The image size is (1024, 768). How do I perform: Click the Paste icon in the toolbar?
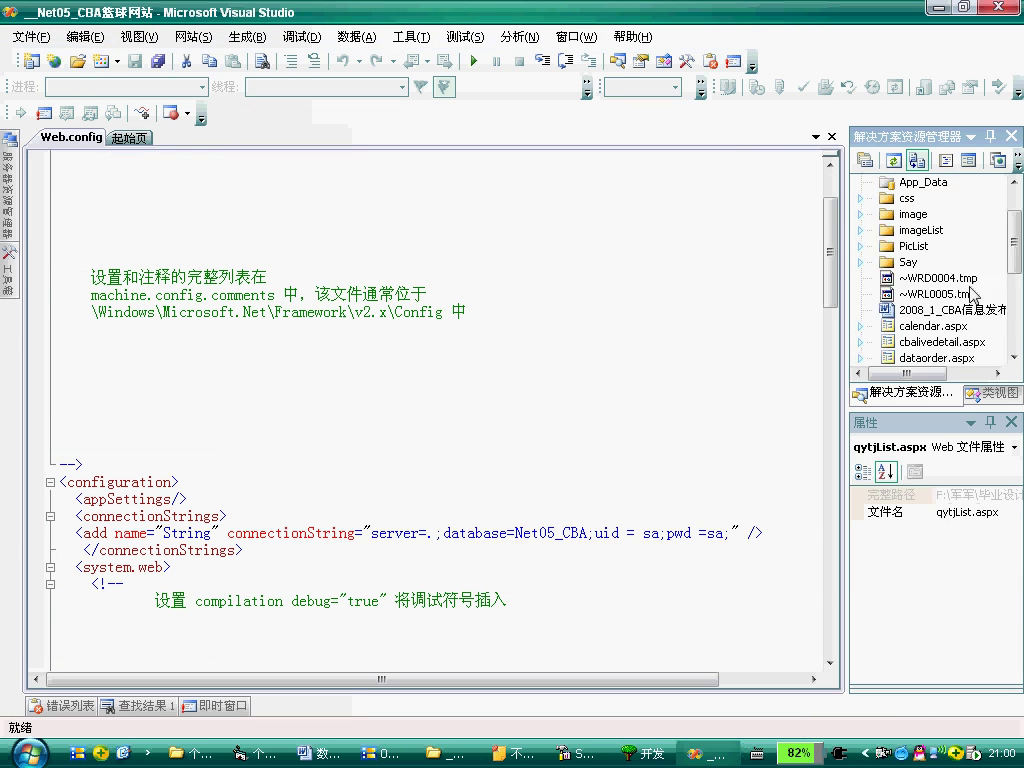click(x=233, y=61)
